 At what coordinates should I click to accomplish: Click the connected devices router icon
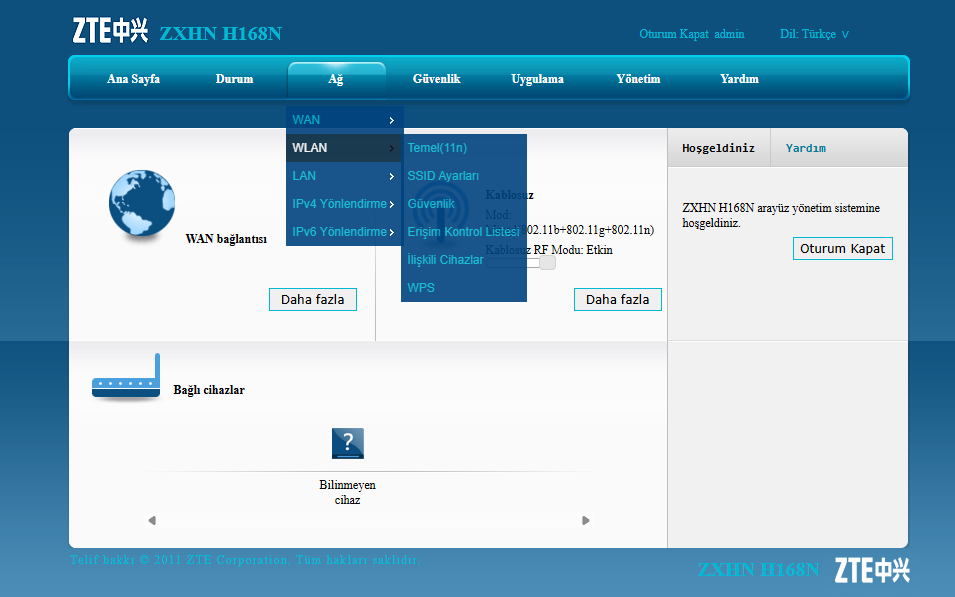coord(126,376)
